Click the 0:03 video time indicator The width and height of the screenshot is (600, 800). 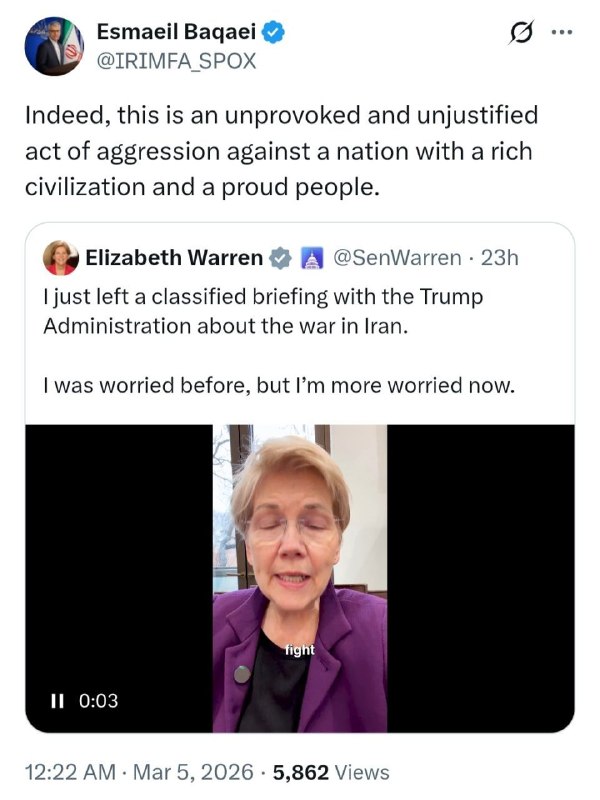[x=98, y=701]
